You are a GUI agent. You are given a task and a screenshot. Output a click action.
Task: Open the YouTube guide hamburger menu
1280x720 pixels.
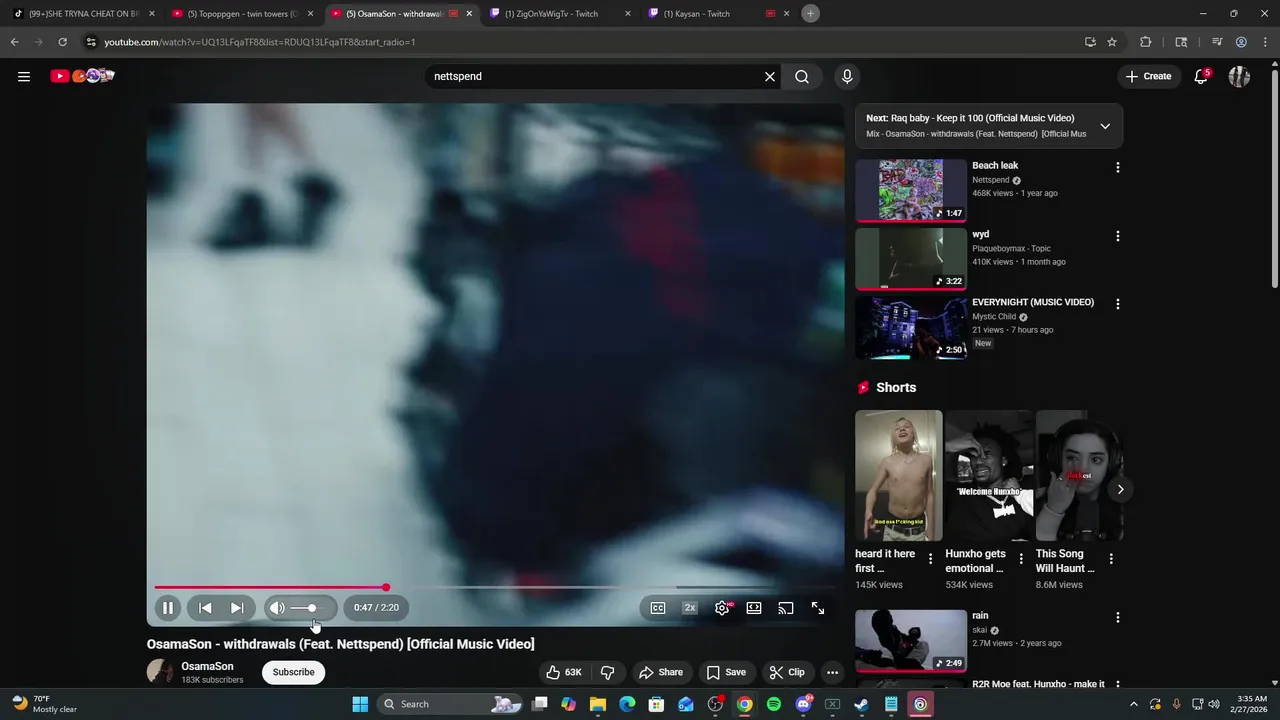tap(24, 76)
